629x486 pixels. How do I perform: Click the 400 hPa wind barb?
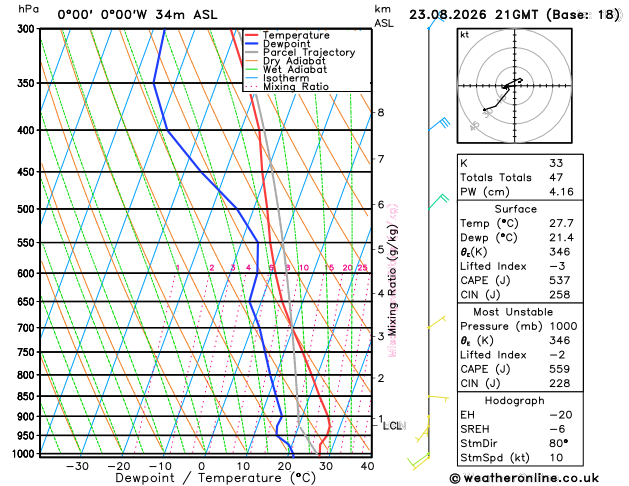click(x=439, y=124)
